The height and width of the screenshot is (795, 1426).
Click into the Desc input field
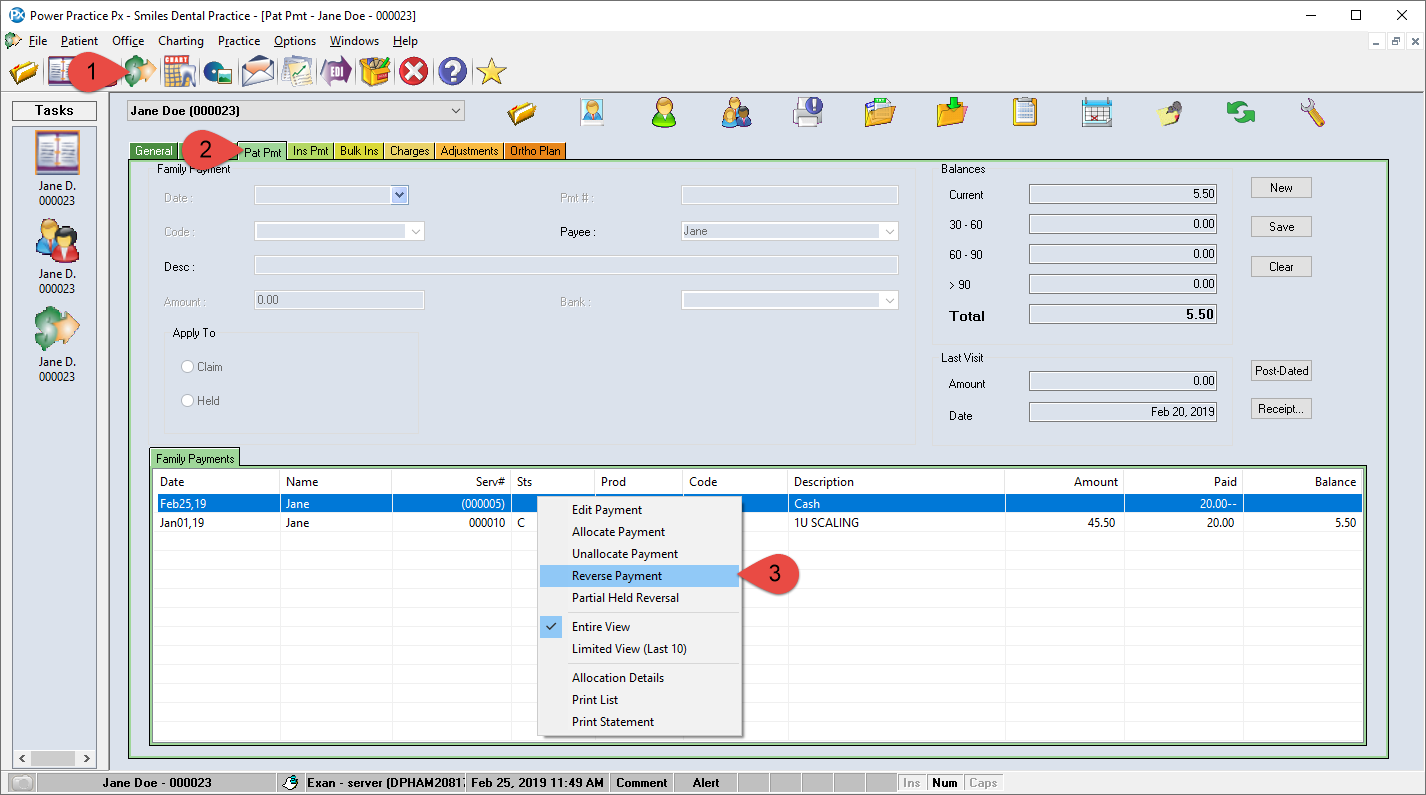point(576,266)
